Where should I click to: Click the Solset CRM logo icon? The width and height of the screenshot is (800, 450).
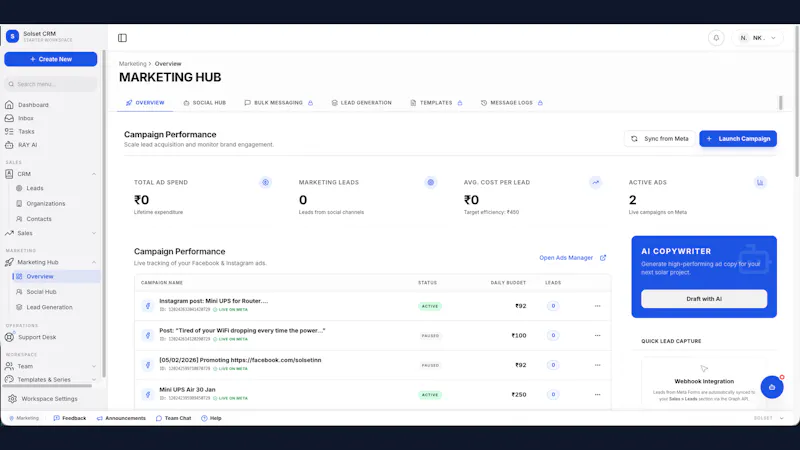(12, 36)
